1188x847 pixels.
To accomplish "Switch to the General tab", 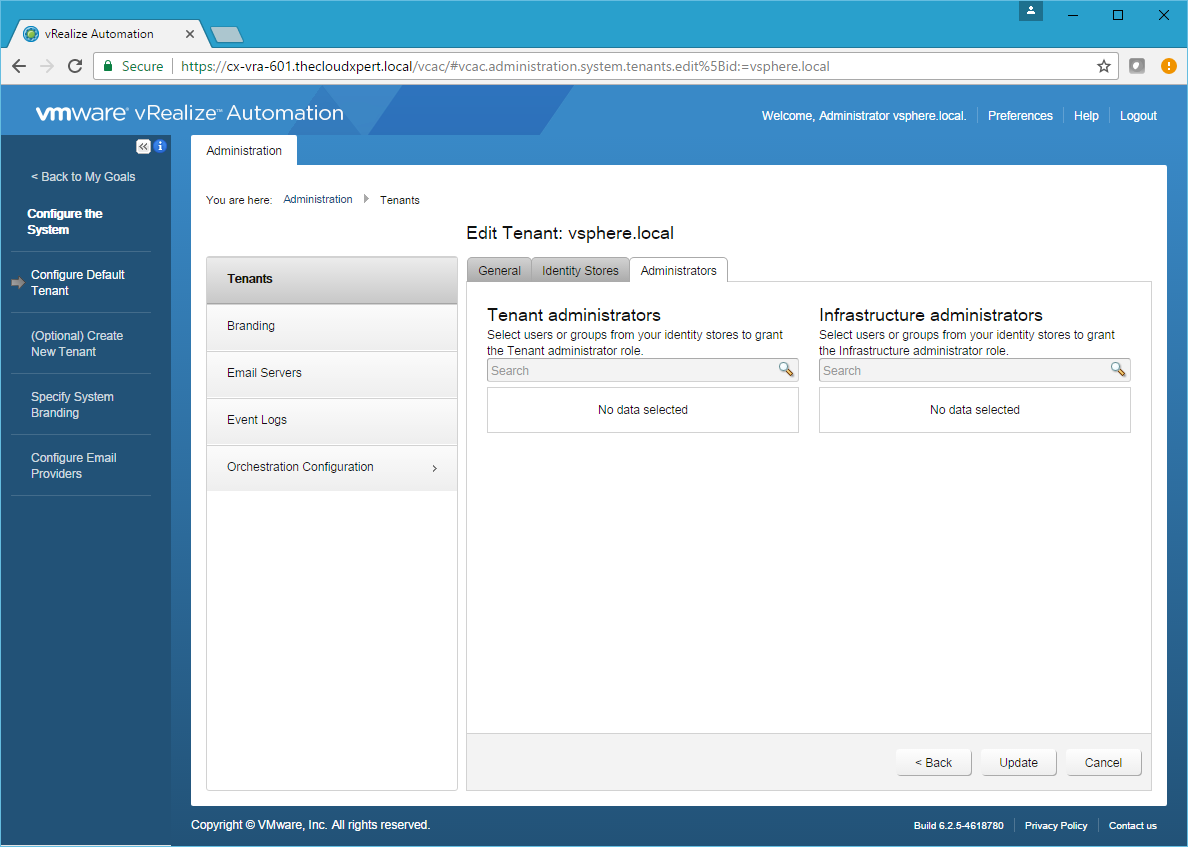I will coord(499,271).
